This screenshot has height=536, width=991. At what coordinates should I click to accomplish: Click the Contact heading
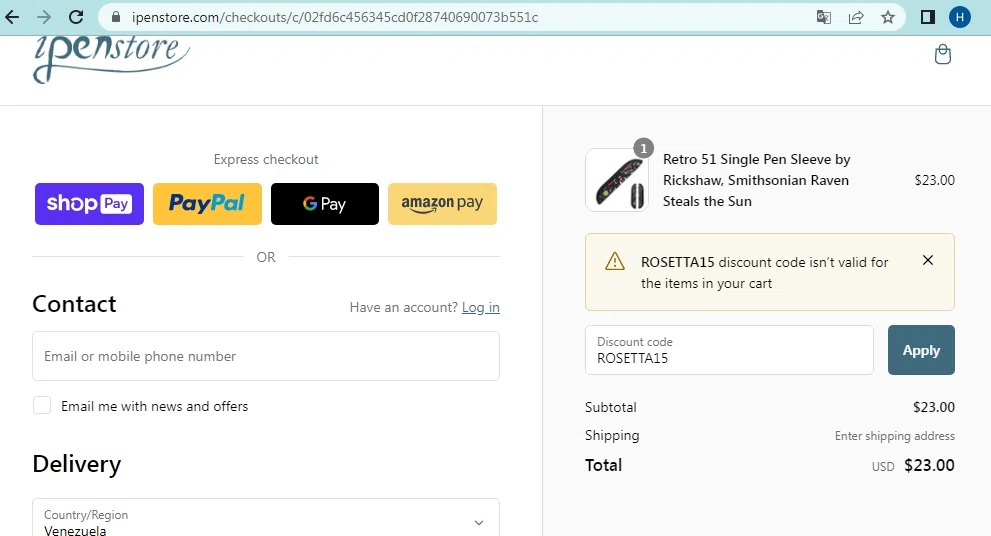tap(75, 304)
